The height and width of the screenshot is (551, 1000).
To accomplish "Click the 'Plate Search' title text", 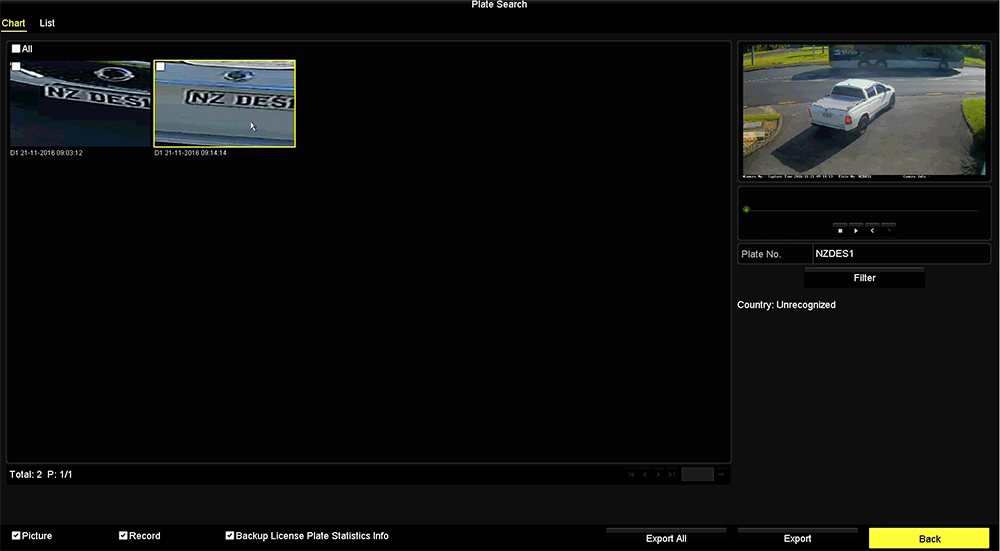I will pos(499,4).
